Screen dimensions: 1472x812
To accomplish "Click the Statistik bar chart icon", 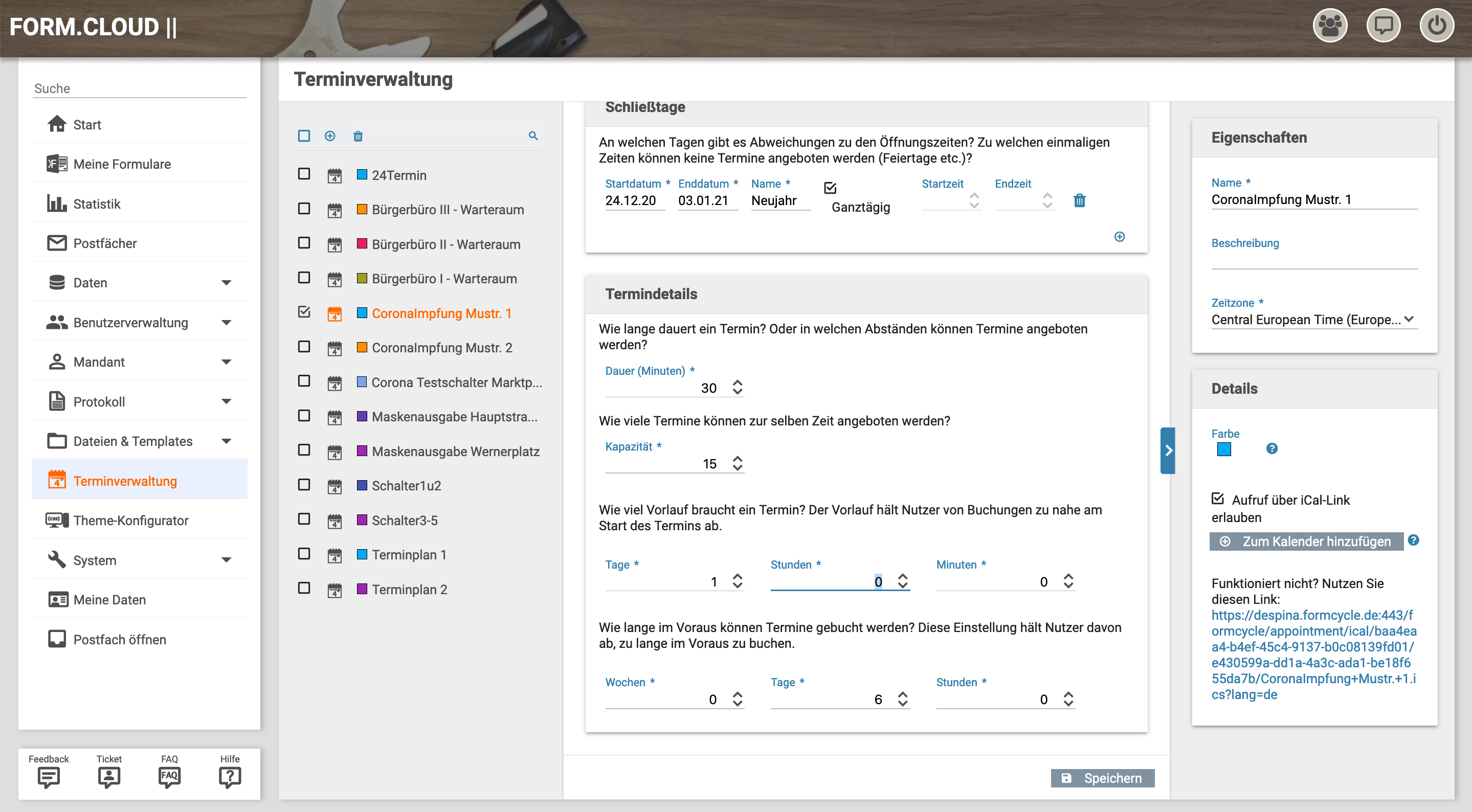I will pyautogui.click(x=57, y=204).
